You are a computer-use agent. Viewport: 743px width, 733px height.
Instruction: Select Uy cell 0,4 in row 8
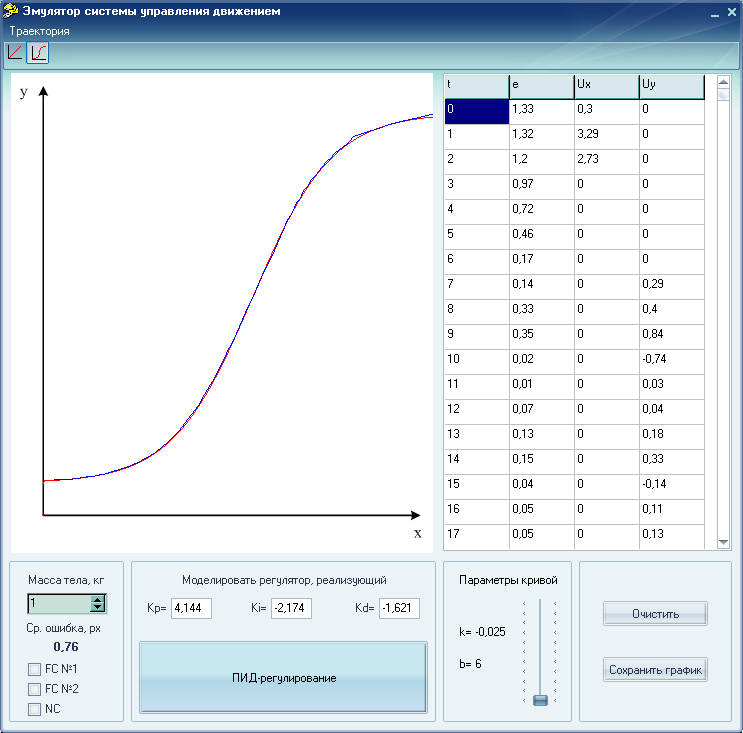[672, 312]
